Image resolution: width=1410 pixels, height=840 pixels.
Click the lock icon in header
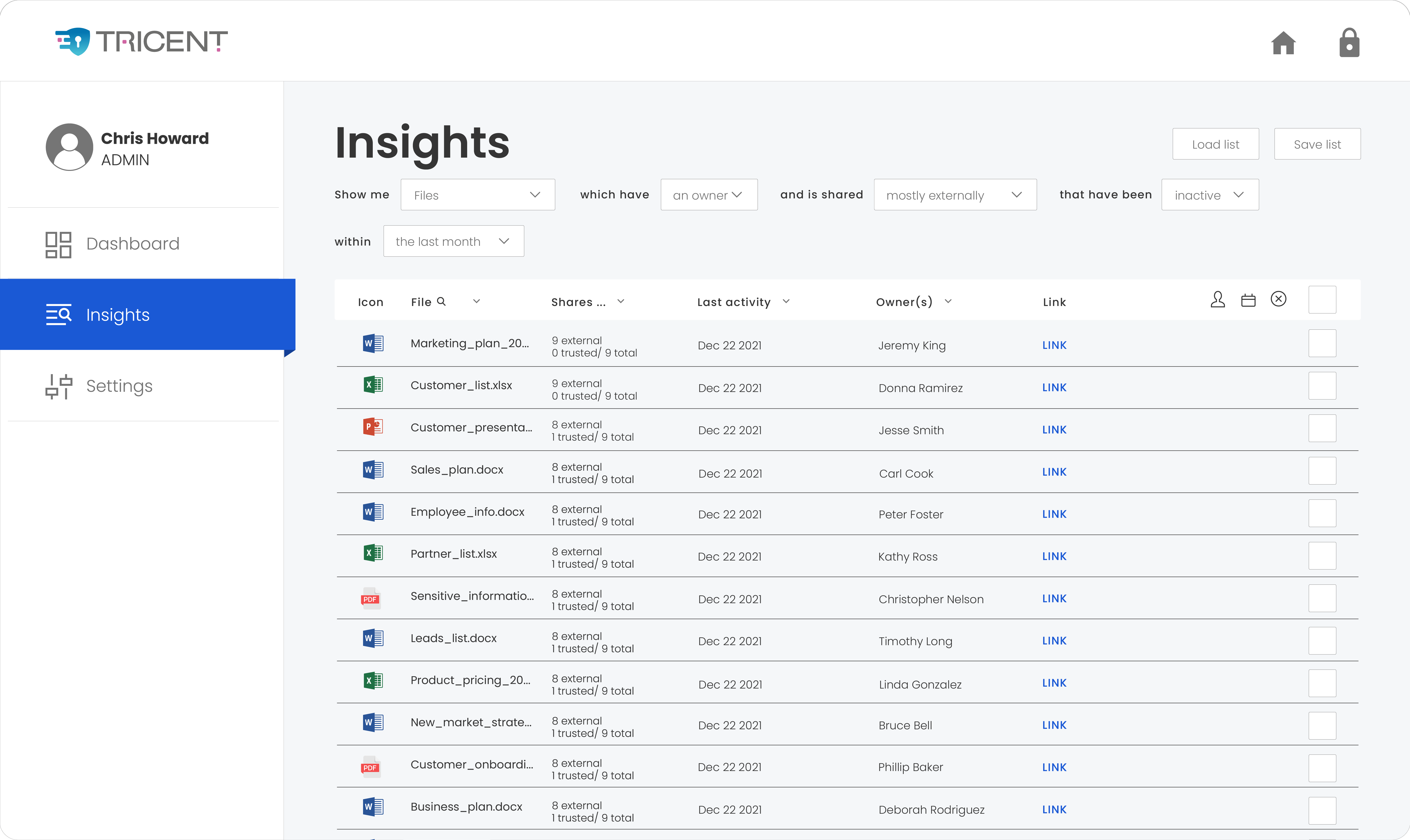[x=1349, y=42]
